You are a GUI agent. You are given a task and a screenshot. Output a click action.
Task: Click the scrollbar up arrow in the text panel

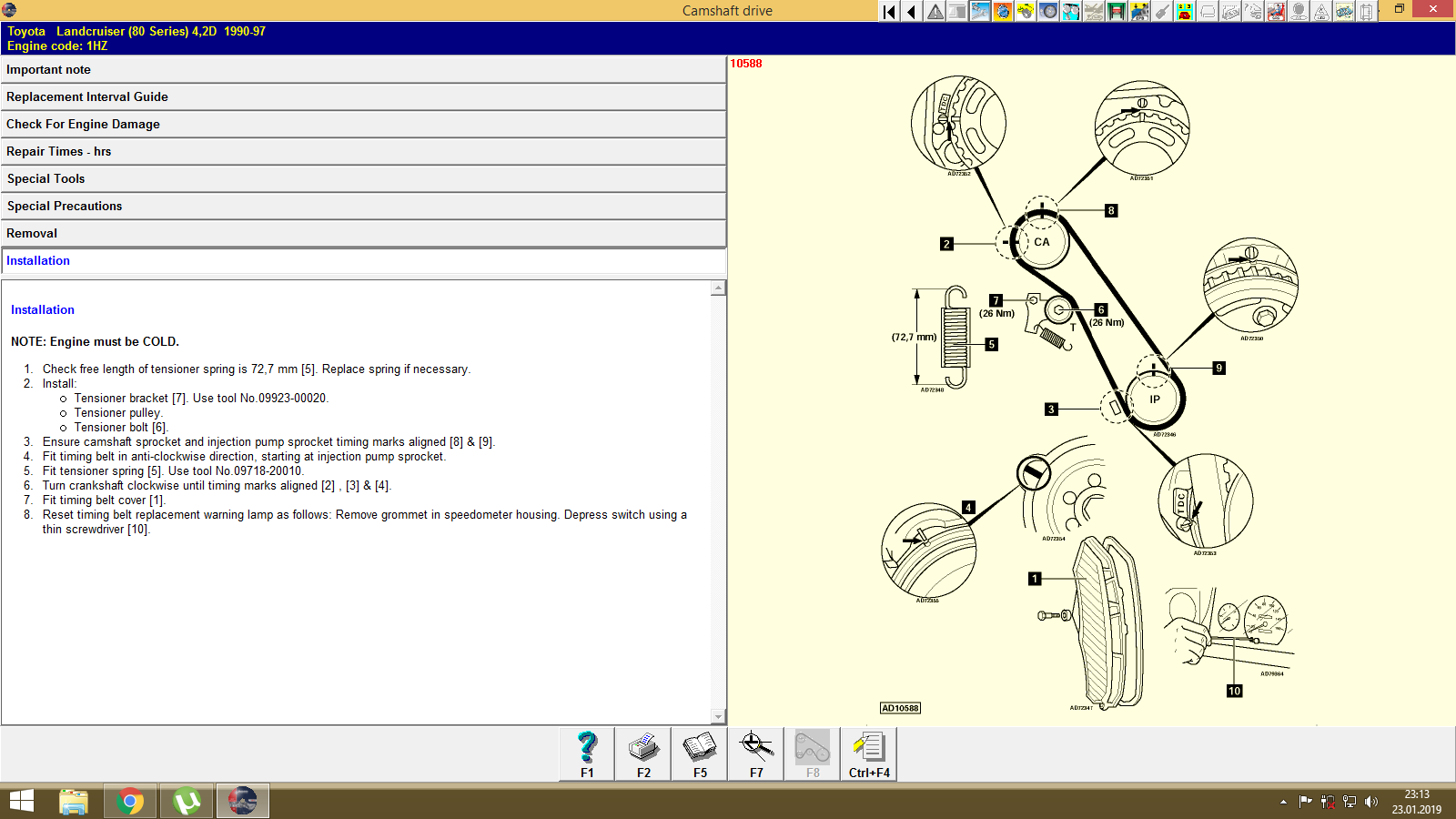tap(720, 287)
